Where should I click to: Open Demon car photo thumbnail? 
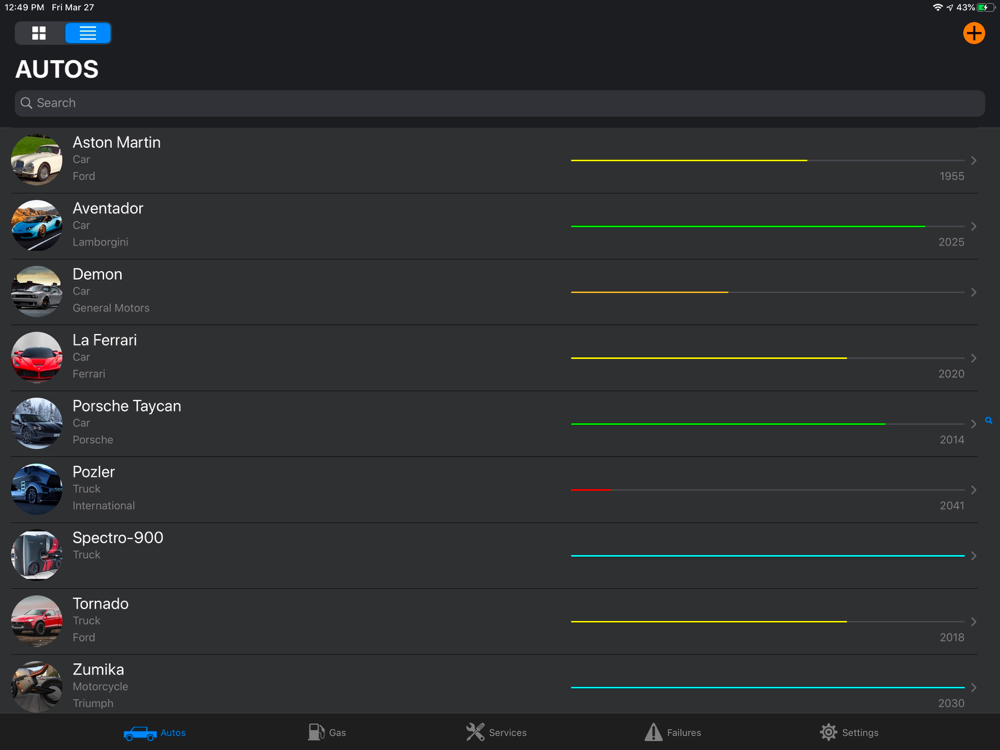pyautogui.click(x=36, y=291)
